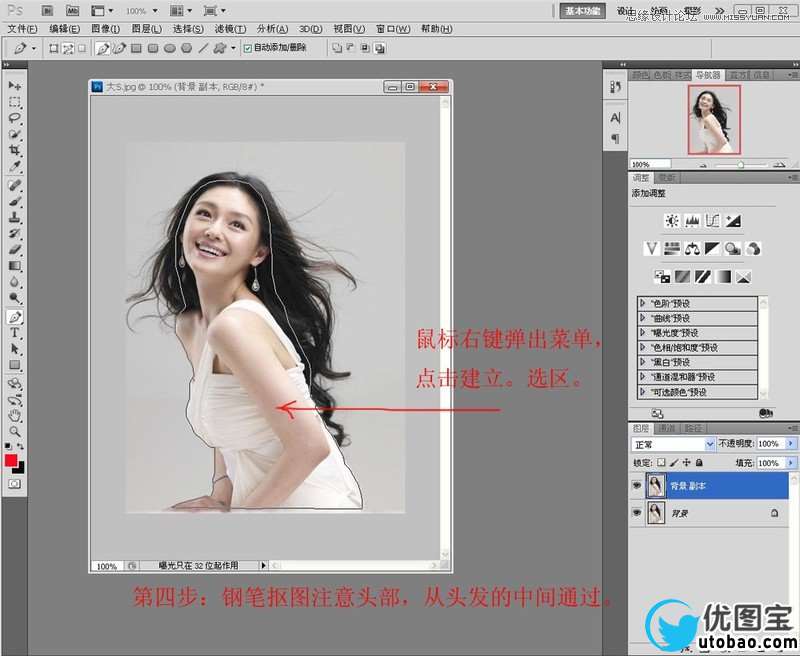Select the Rectangular Marquee tool
This screenshot has width=800, height=656.
coord(15,102)
